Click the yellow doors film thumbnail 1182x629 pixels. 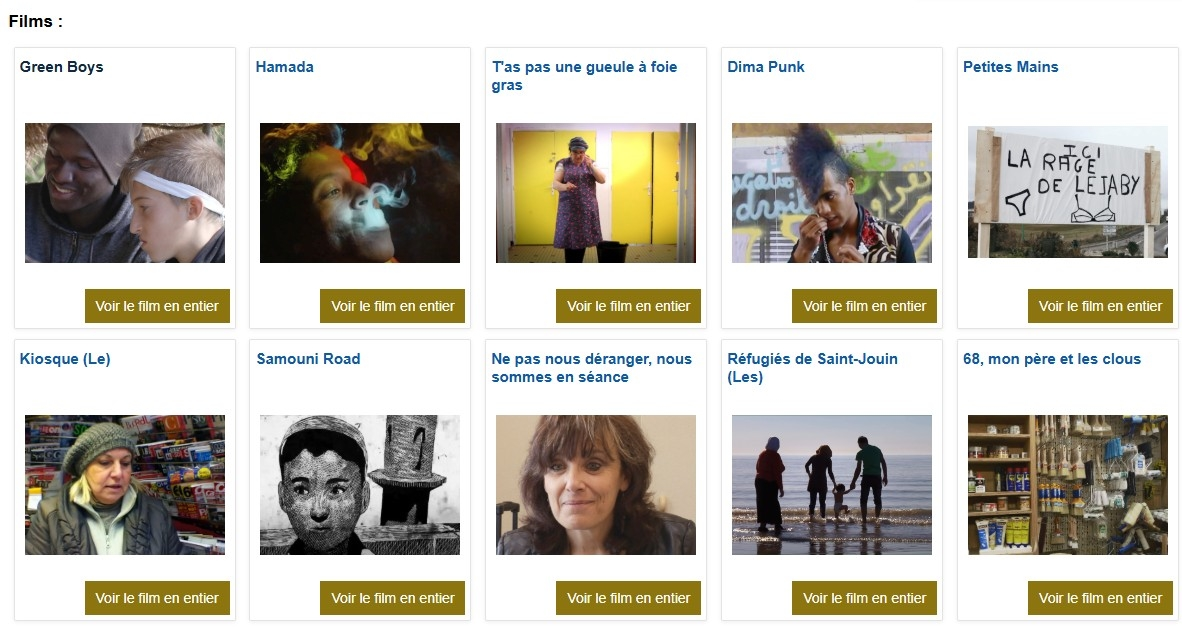coord(596,193)
